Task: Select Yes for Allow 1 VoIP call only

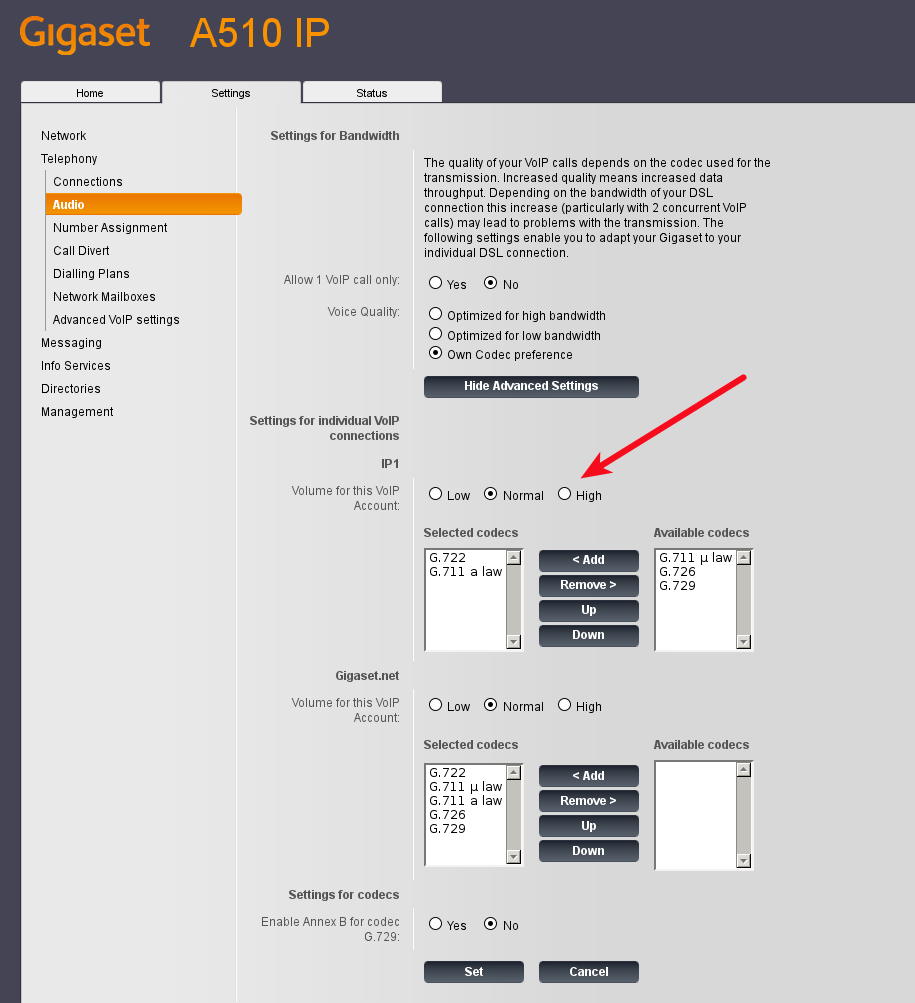Action: 436,282
